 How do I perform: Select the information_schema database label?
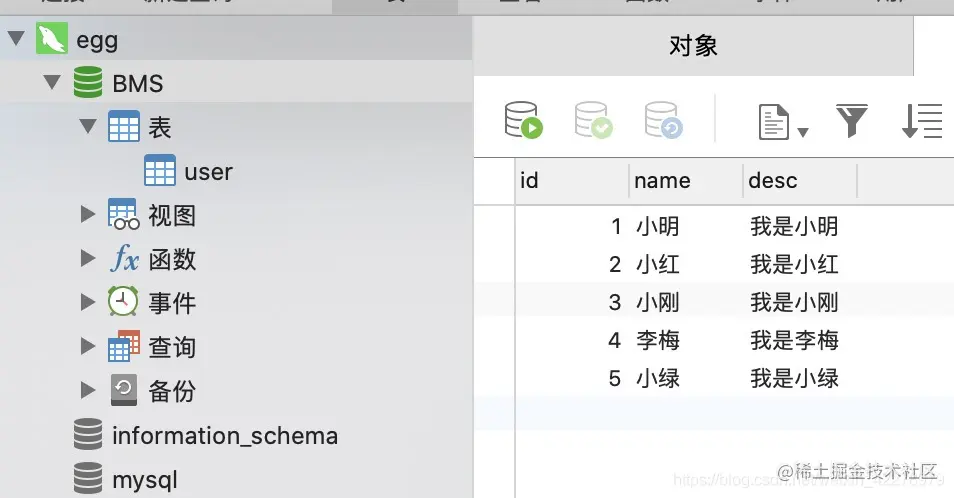(x=225, y=435)
